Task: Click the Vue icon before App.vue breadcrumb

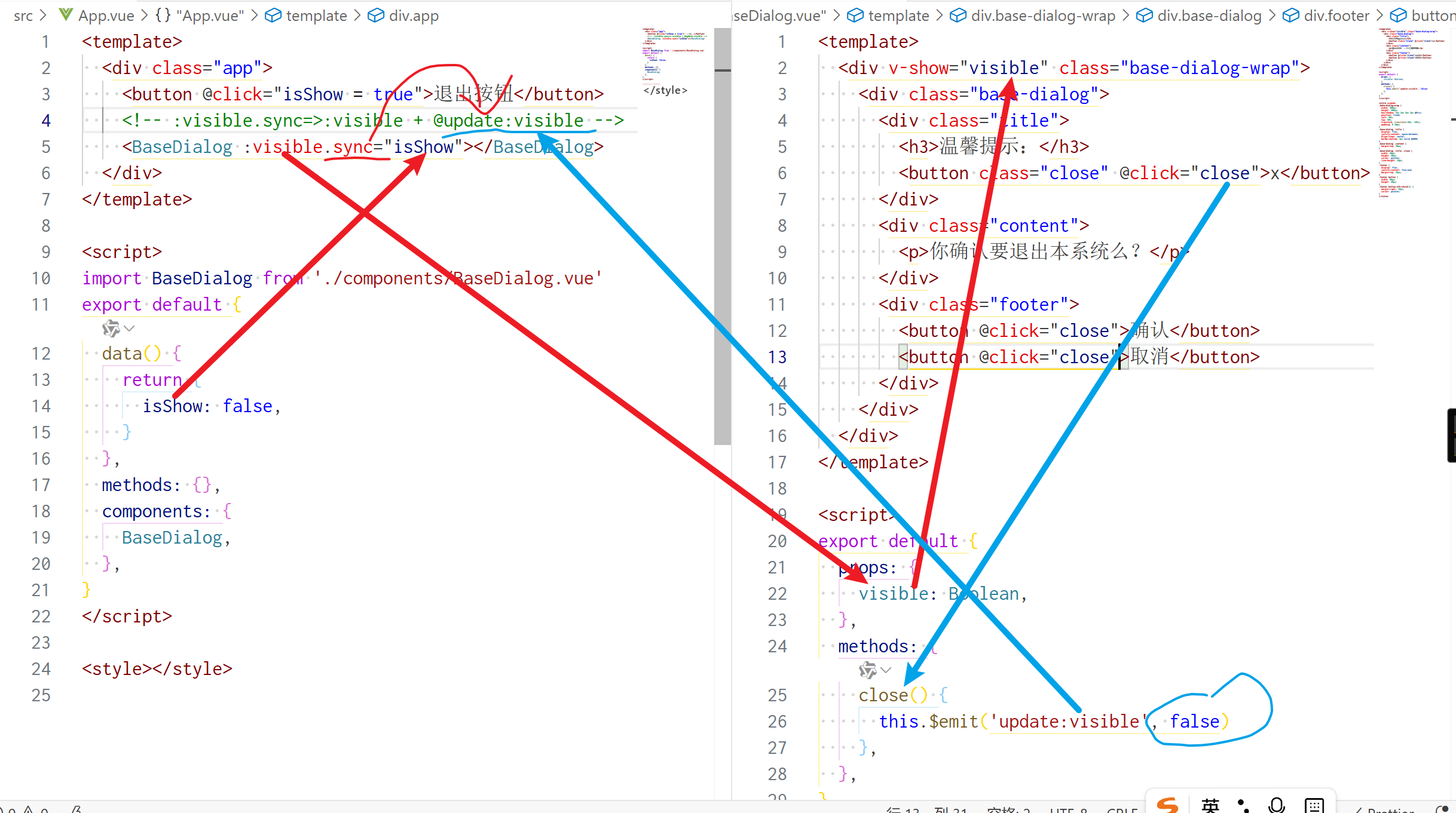Action: click(66, 15)
